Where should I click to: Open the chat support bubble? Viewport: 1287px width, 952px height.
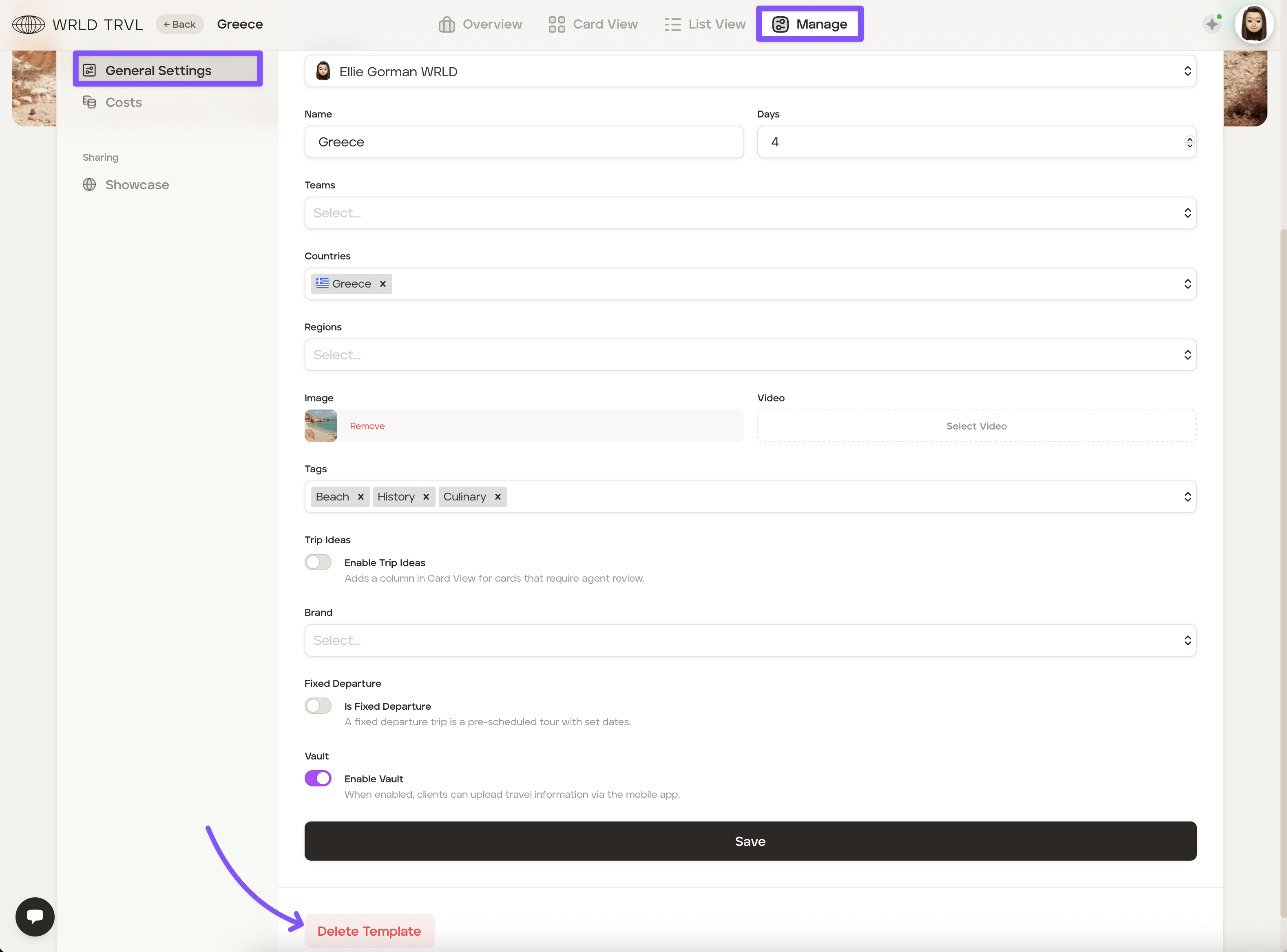tap(35, 916)
